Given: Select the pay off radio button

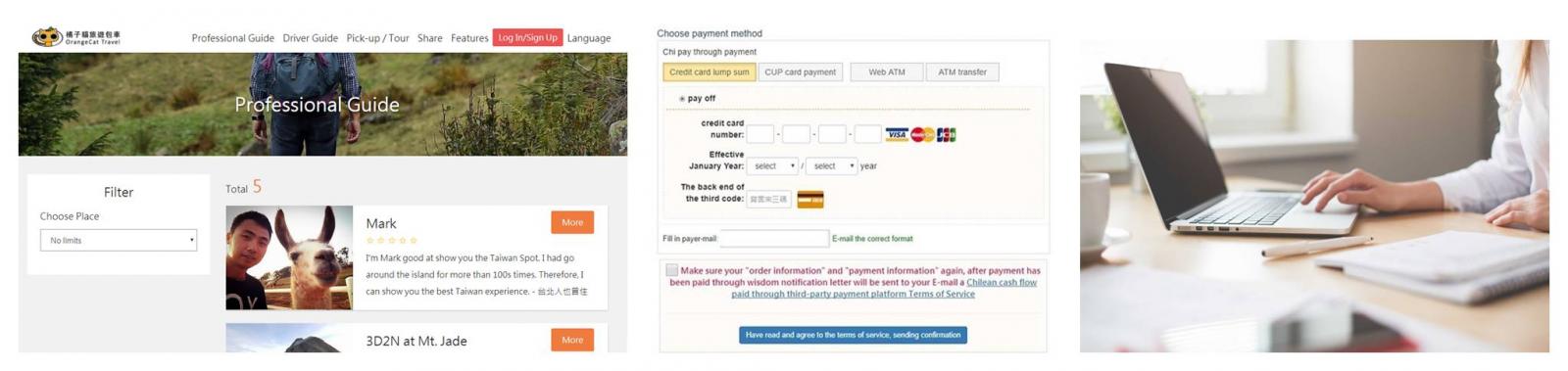Looking at the screenshot, I should (682, 99).
